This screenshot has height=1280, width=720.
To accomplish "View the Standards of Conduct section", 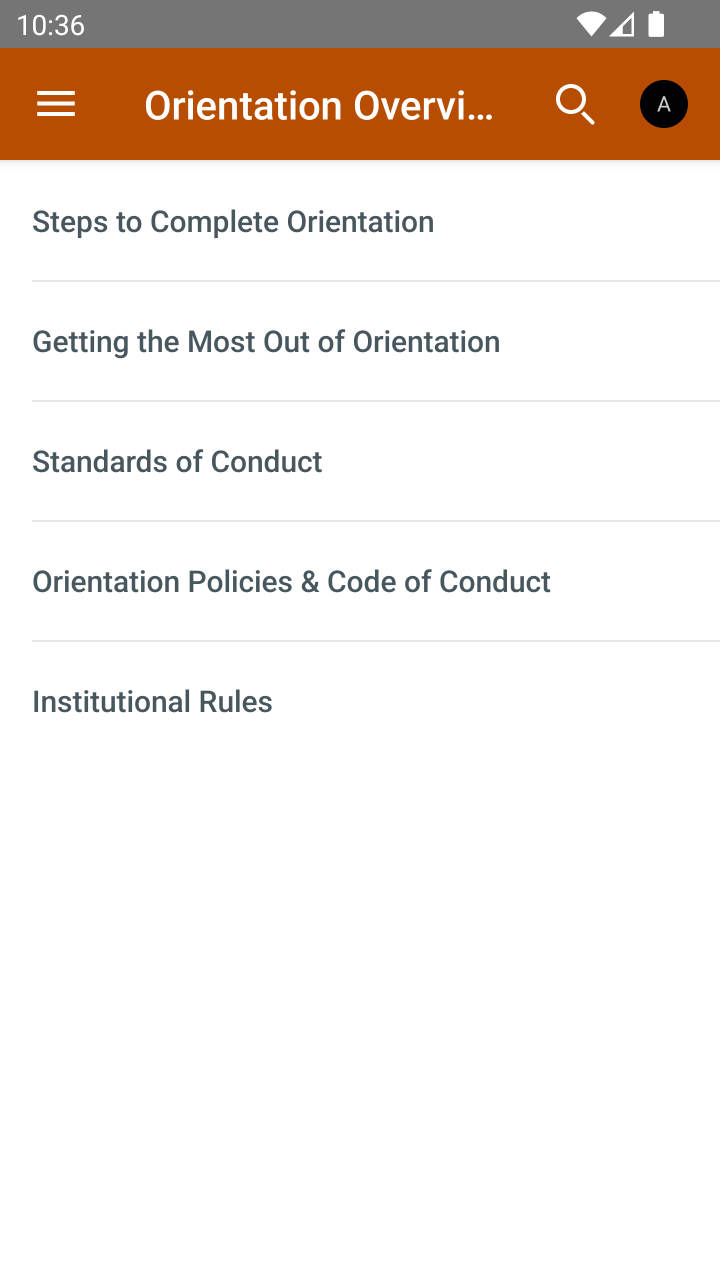I will pyautogui.click(x=177, y=461).
